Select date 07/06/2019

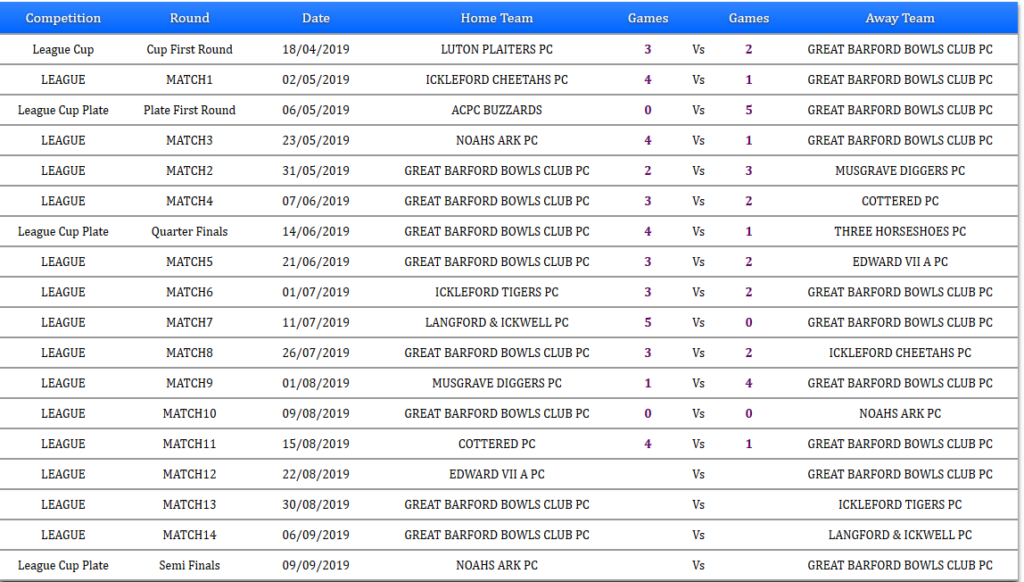(x=315, y=201)
